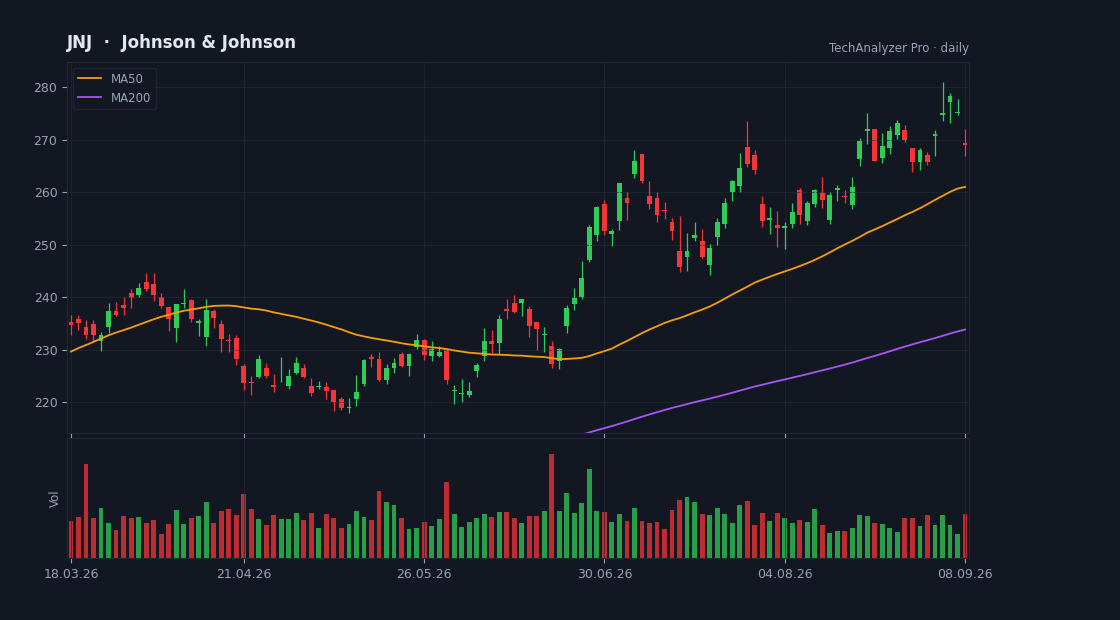This screenshot has height=620, width=1120.
Task: Click the 21.04.26 date label
Action: coord(244,574)
